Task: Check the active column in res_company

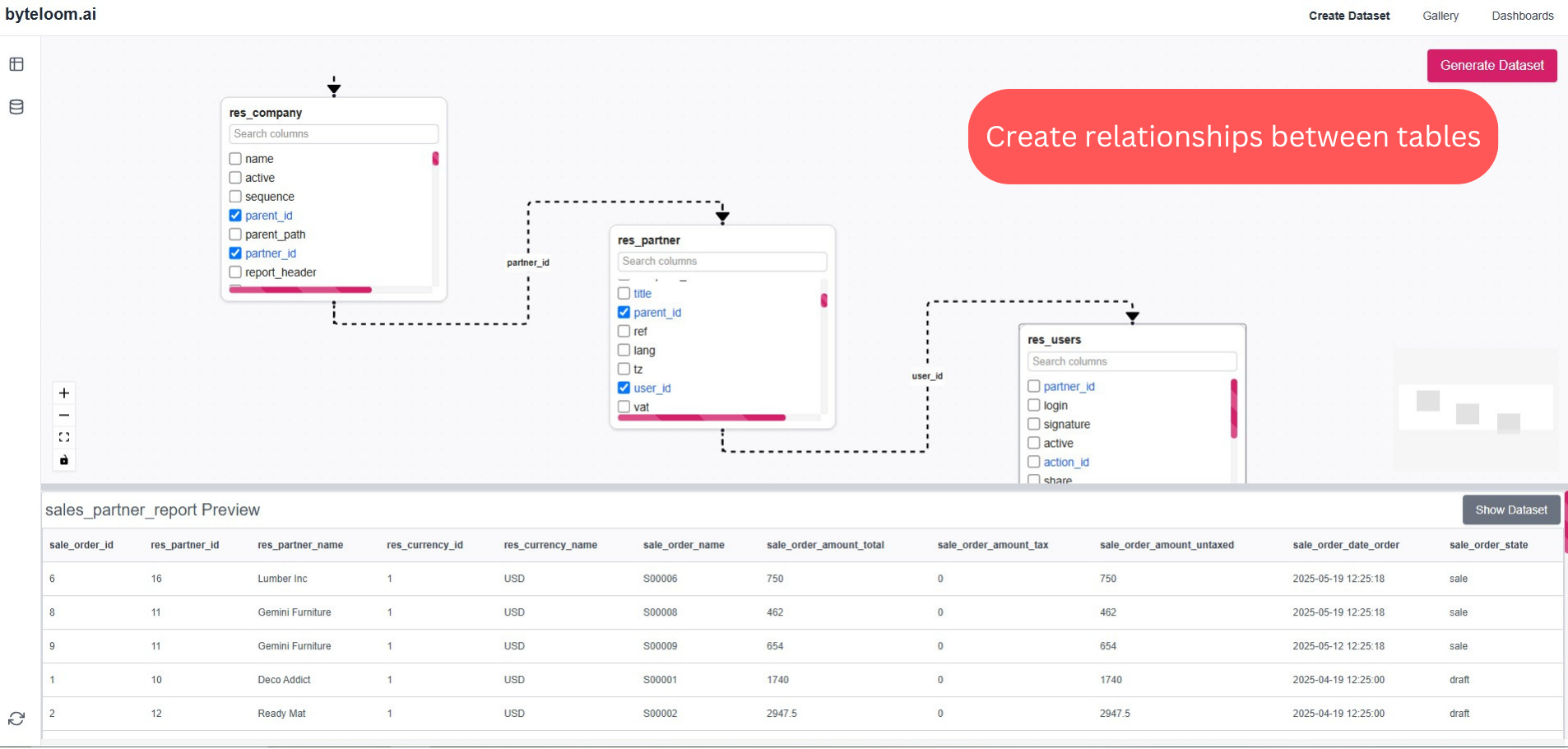Action: pyautogui.click(x=235, y=178)
